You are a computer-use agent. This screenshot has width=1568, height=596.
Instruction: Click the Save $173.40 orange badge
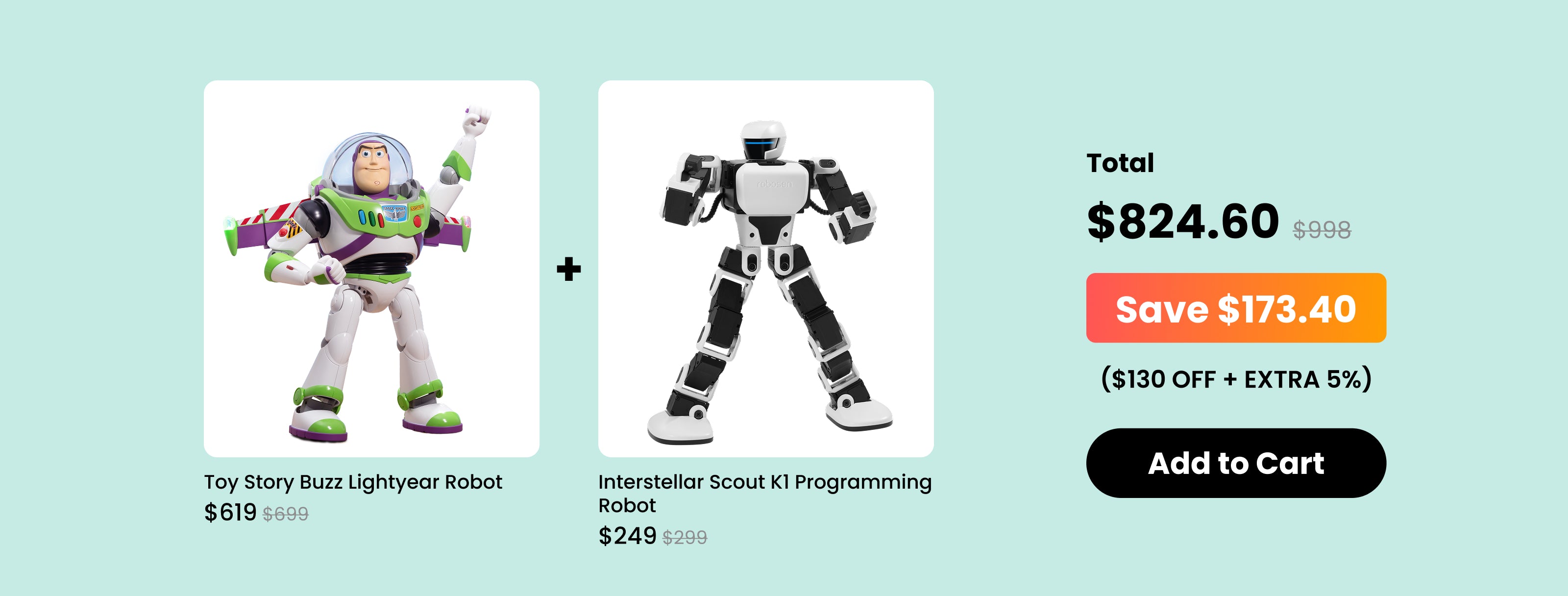tap(1236, 308)
